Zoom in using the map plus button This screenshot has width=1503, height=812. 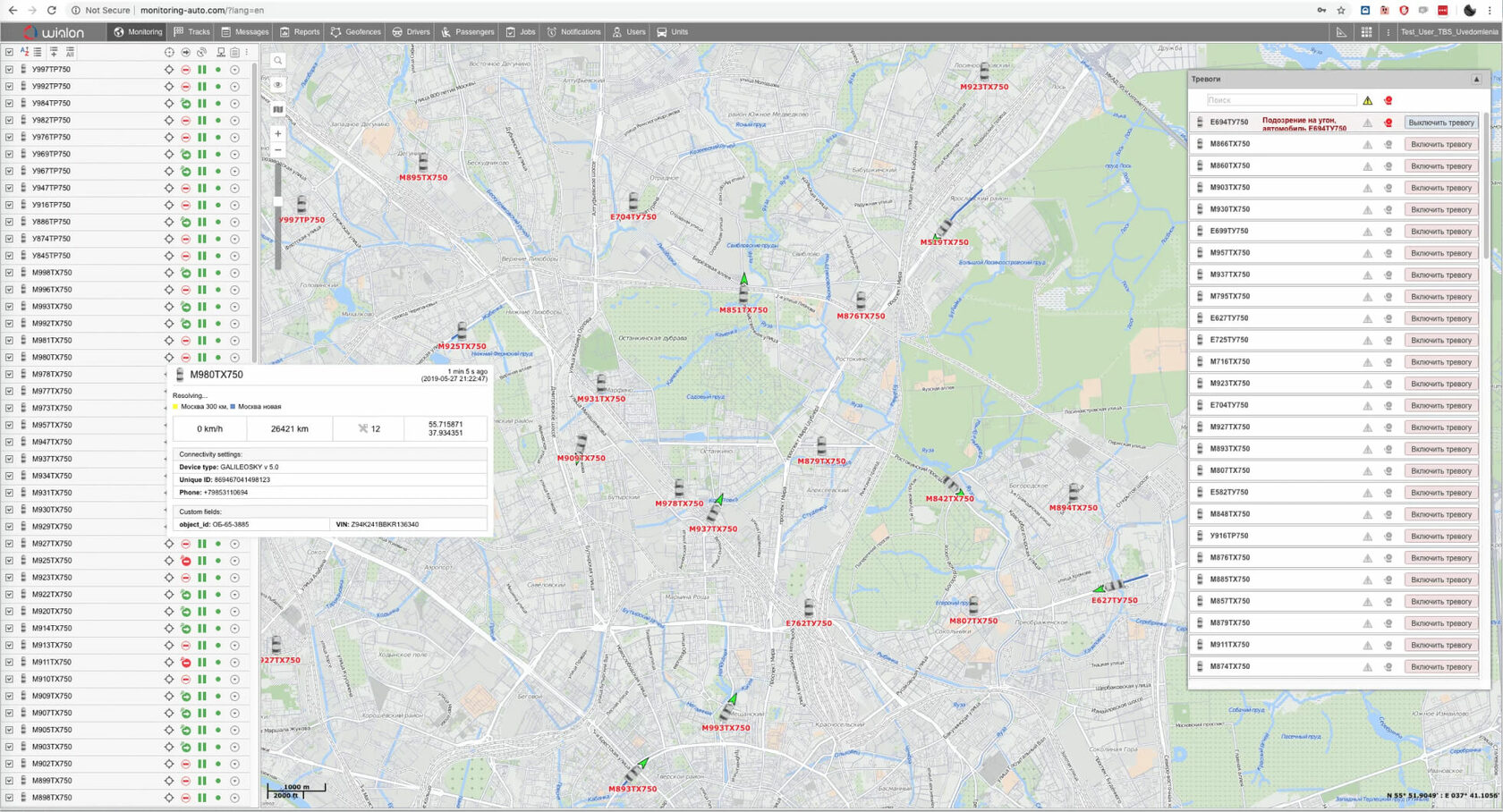click(x=278, y=133)
